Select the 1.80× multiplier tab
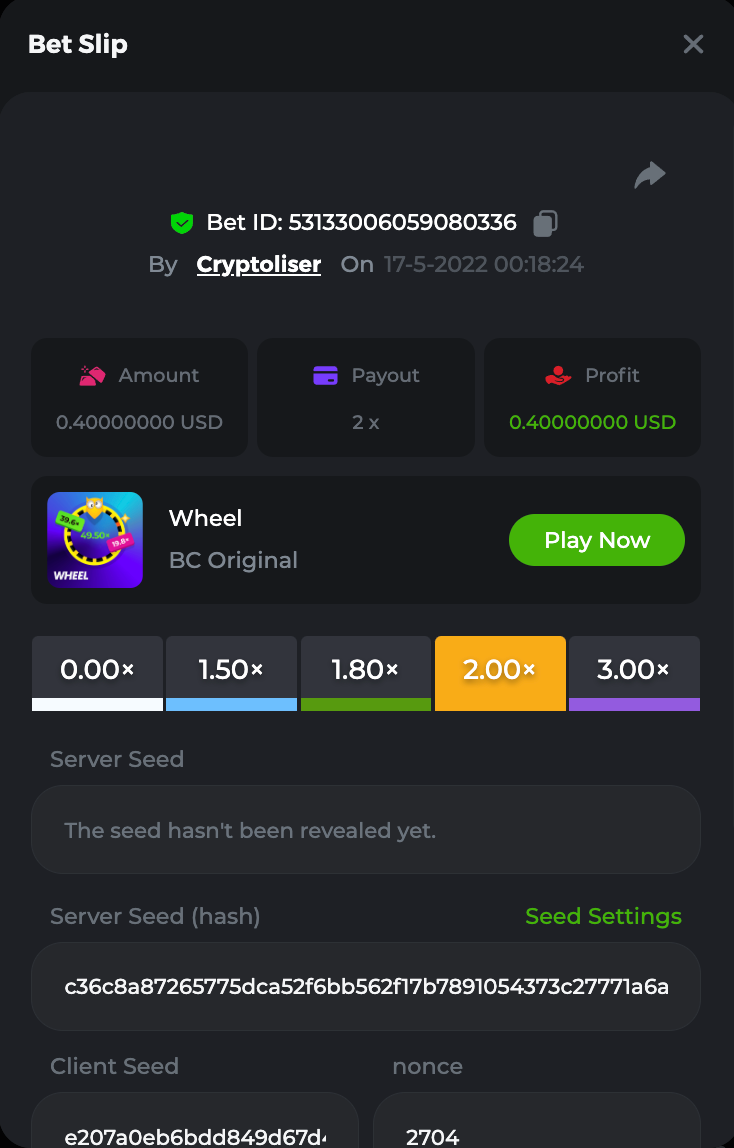 pos(366,671)
